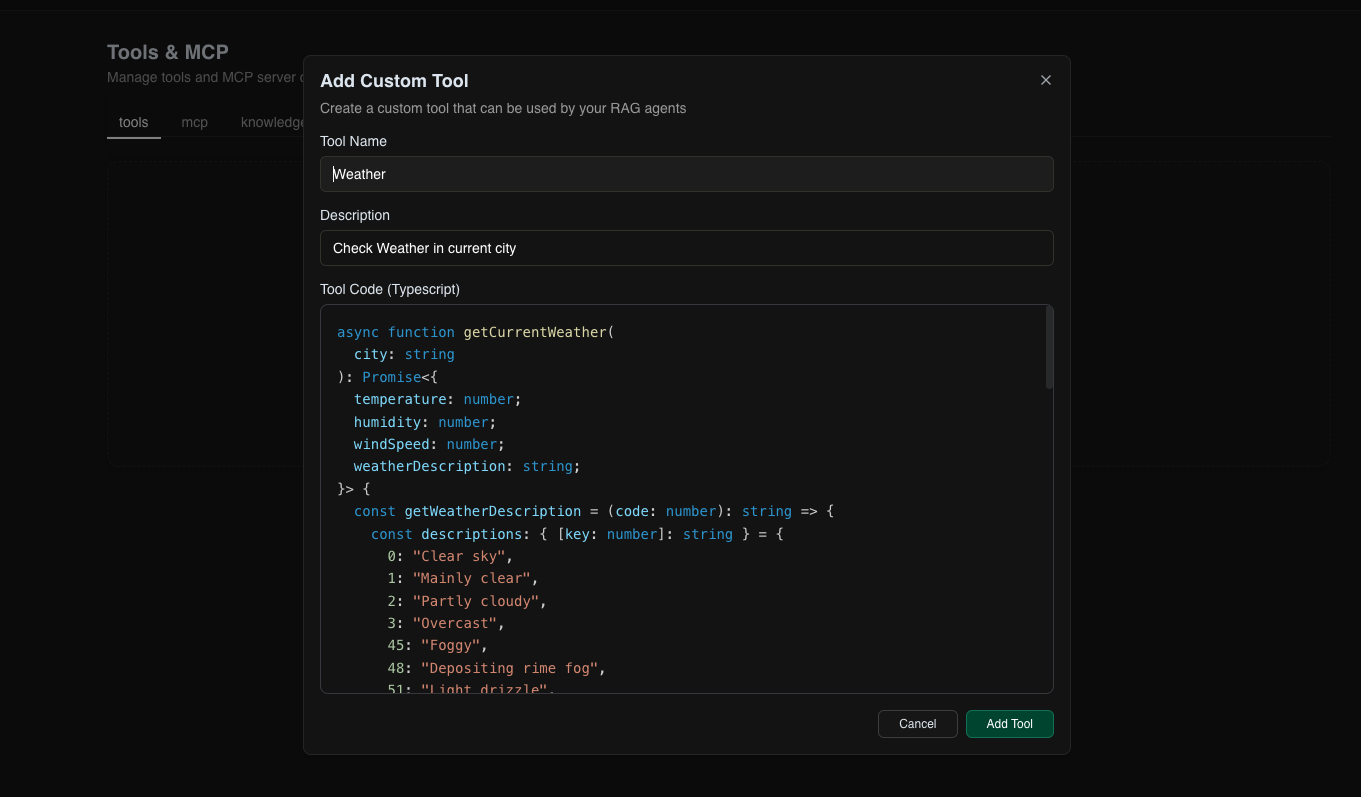Screen dimensions: 1361x797
Task: Click the Tools & MCP page heading
Action: [x=167, y=52]
